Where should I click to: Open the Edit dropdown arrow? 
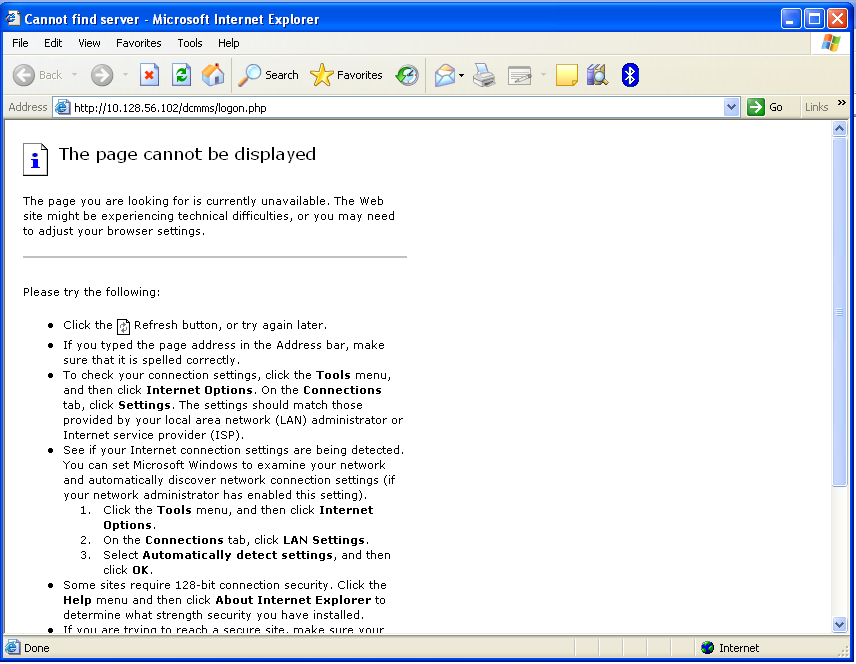(543, 75)
